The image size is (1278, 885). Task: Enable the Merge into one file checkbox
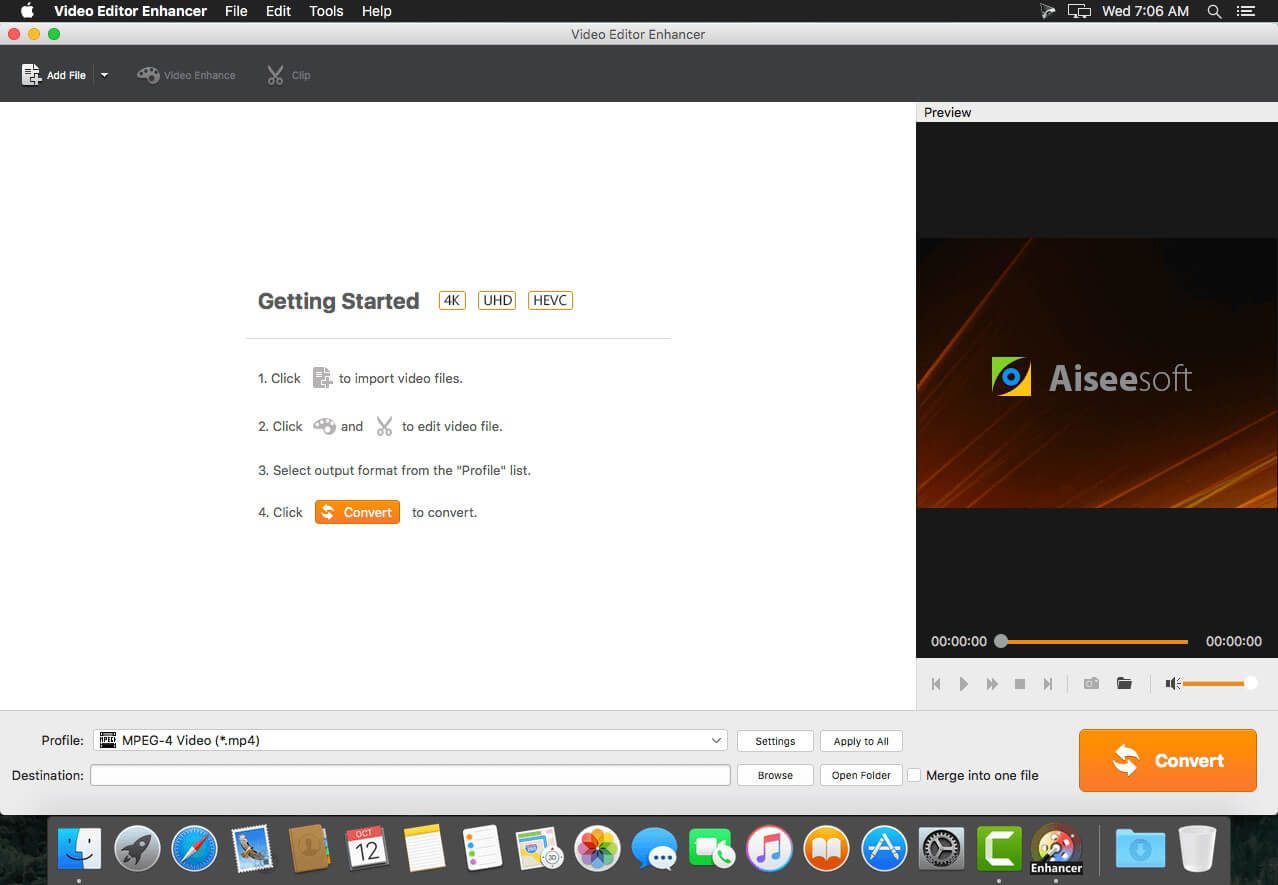point(914,775)
